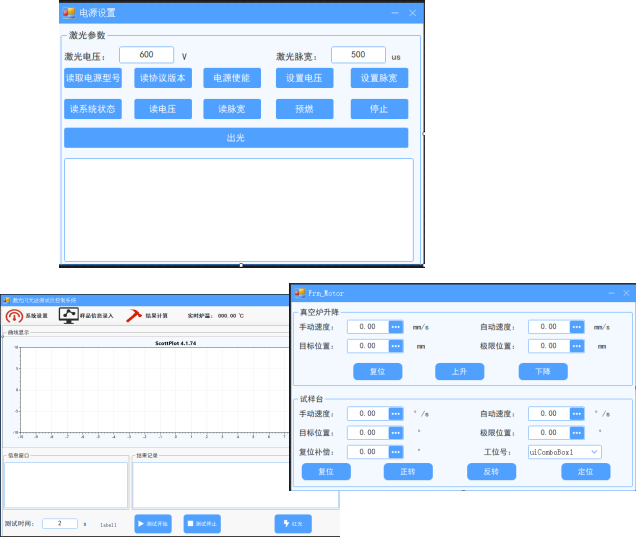Open 系统设置 gauge icon in toolbar
This screenshot has height=537, width=636.
pyautogui.click(x=15, y=315)
